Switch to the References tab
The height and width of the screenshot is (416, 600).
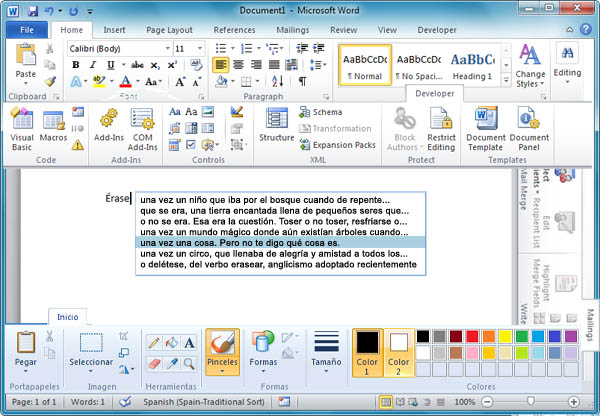[x=234, y=30]
